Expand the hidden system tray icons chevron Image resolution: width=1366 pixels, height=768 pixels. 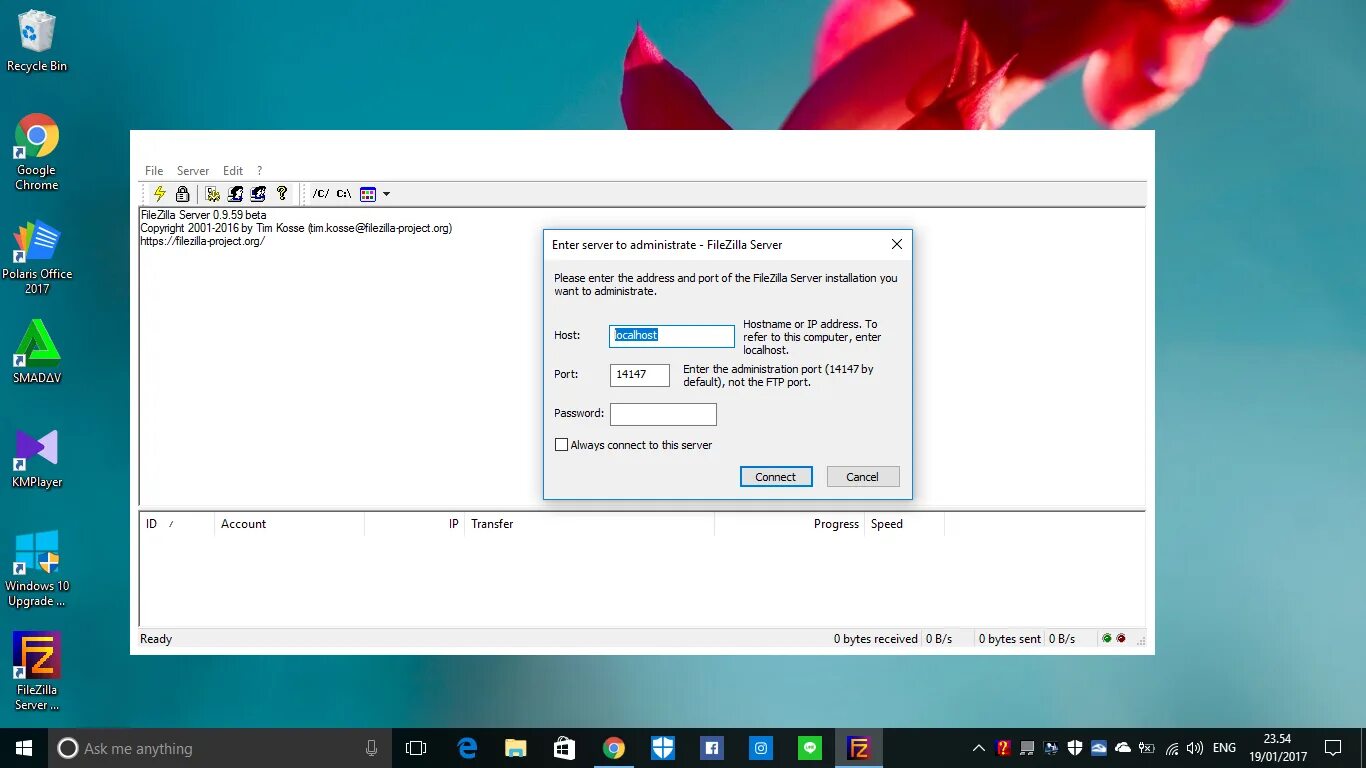coord(979,748)
